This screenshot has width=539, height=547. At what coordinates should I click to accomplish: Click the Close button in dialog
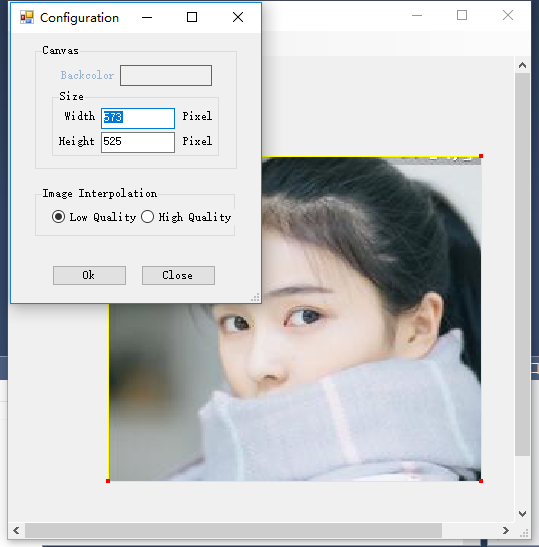tap(178, 275)
